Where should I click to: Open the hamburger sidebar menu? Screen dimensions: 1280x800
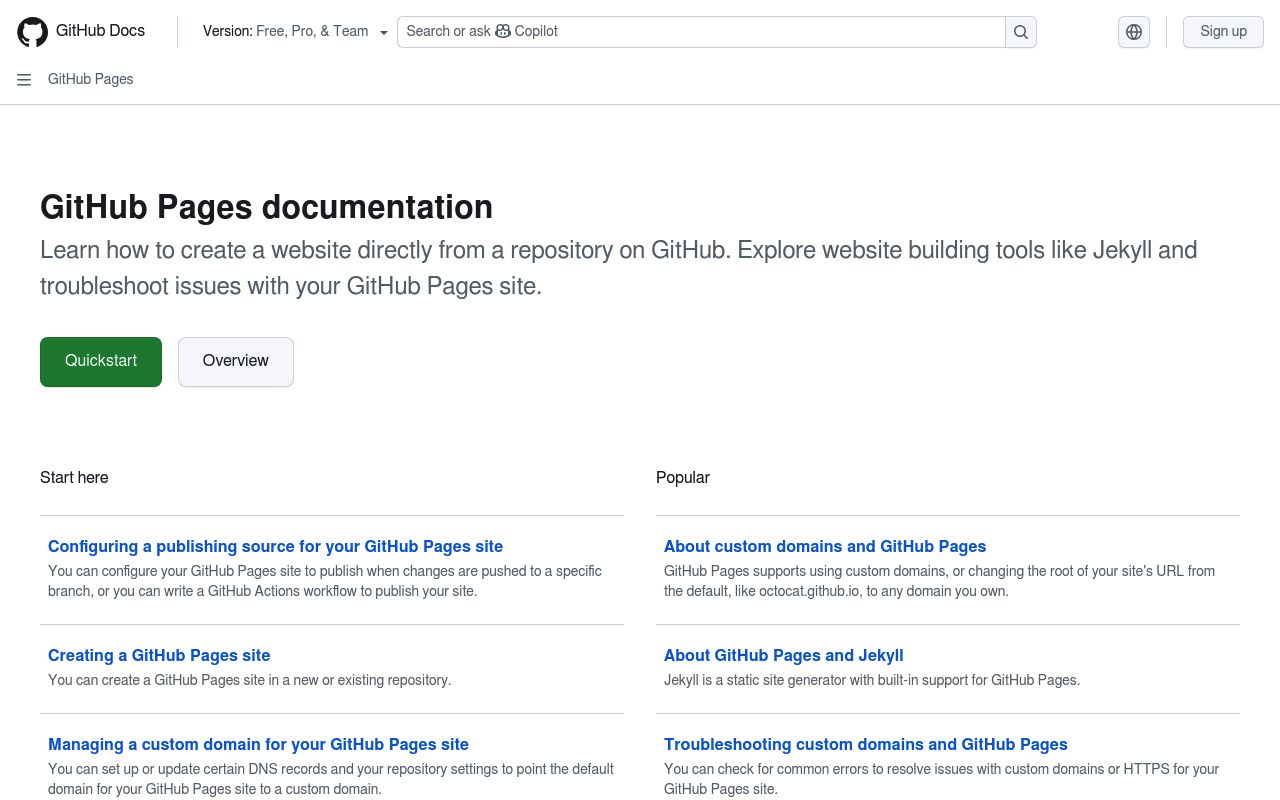point(24,80)
